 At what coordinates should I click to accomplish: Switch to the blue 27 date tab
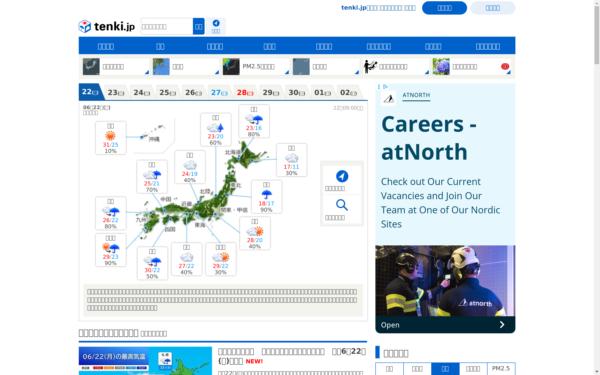(219, 93)
